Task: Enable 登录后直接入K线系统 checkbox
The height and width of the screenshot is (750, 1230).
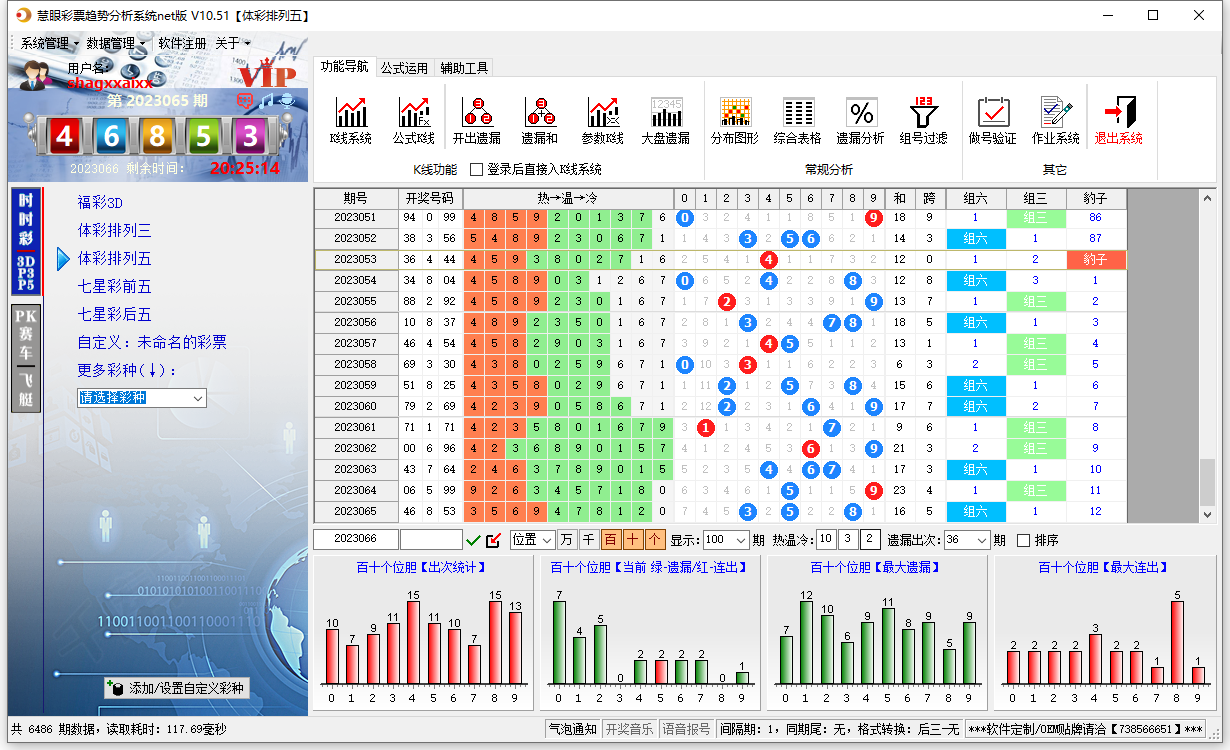Action: pos(477,170)
